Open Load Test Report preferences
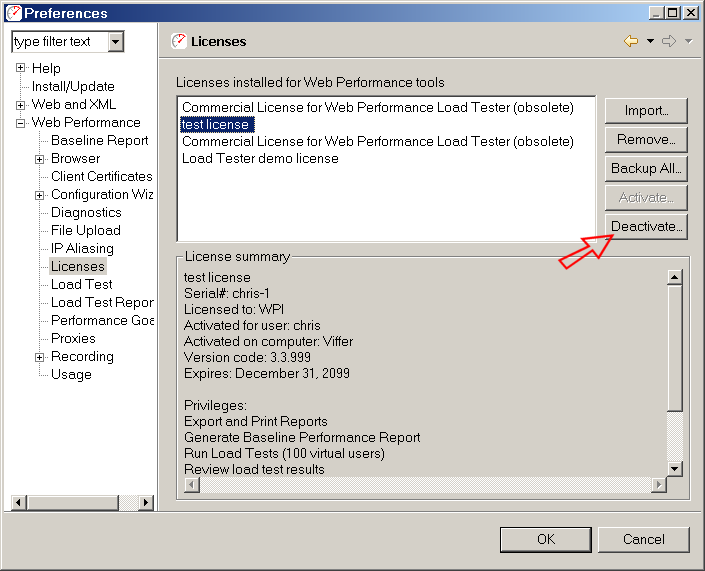Image resolution: width=705 pixels, height=571 pixels. (x=102, y=302)
